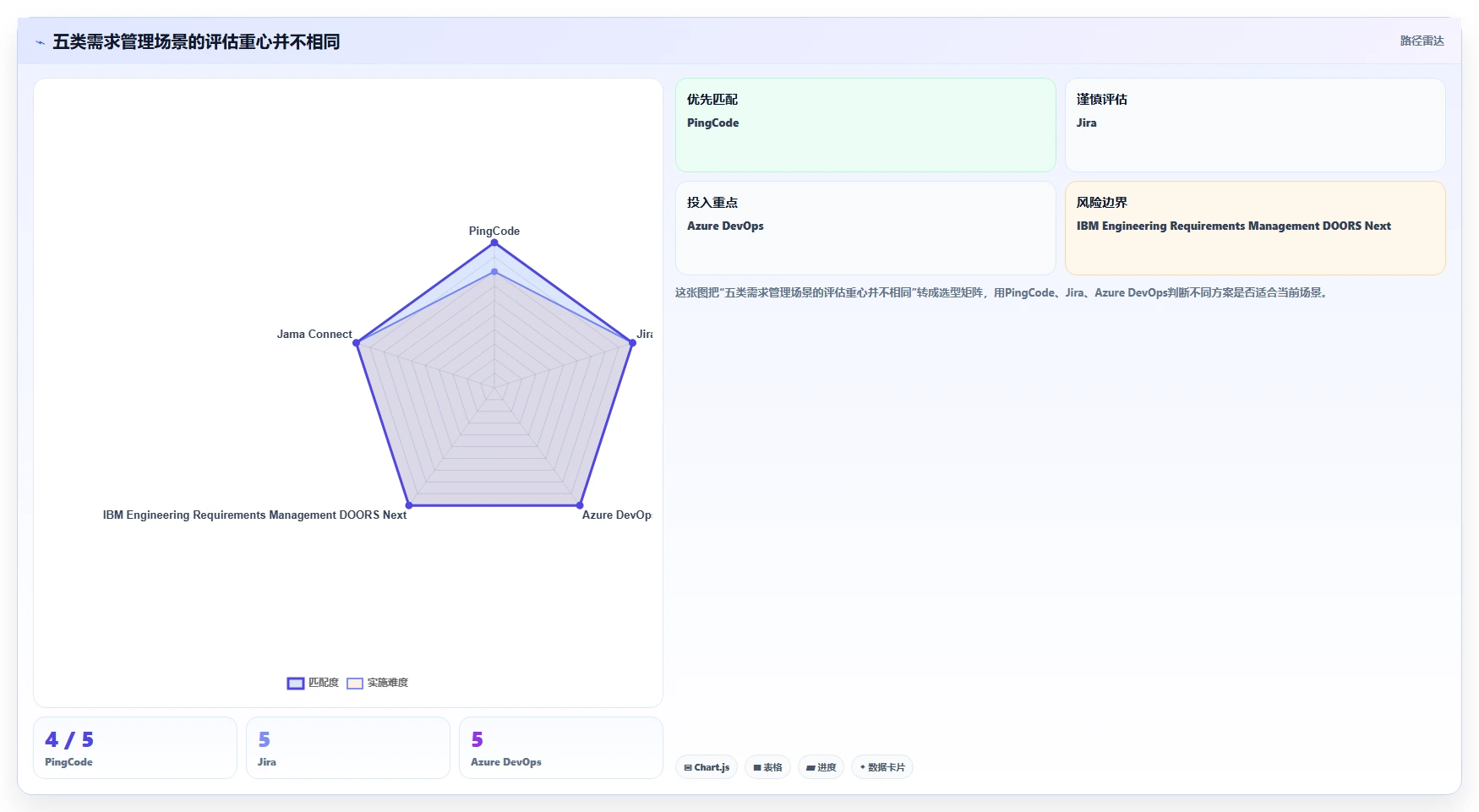Open the 优先匹配 PingCode card

pos(865,125)
